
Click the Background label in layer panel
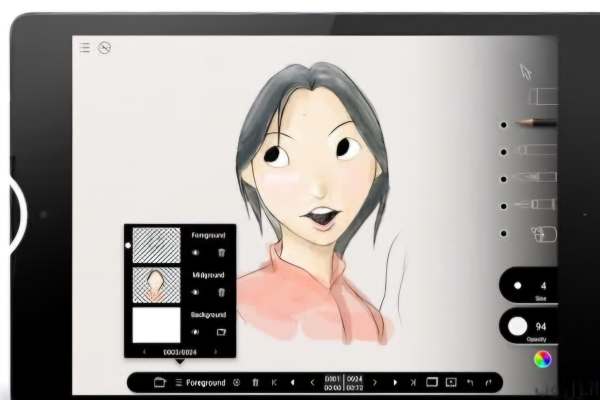click(208, 315)
